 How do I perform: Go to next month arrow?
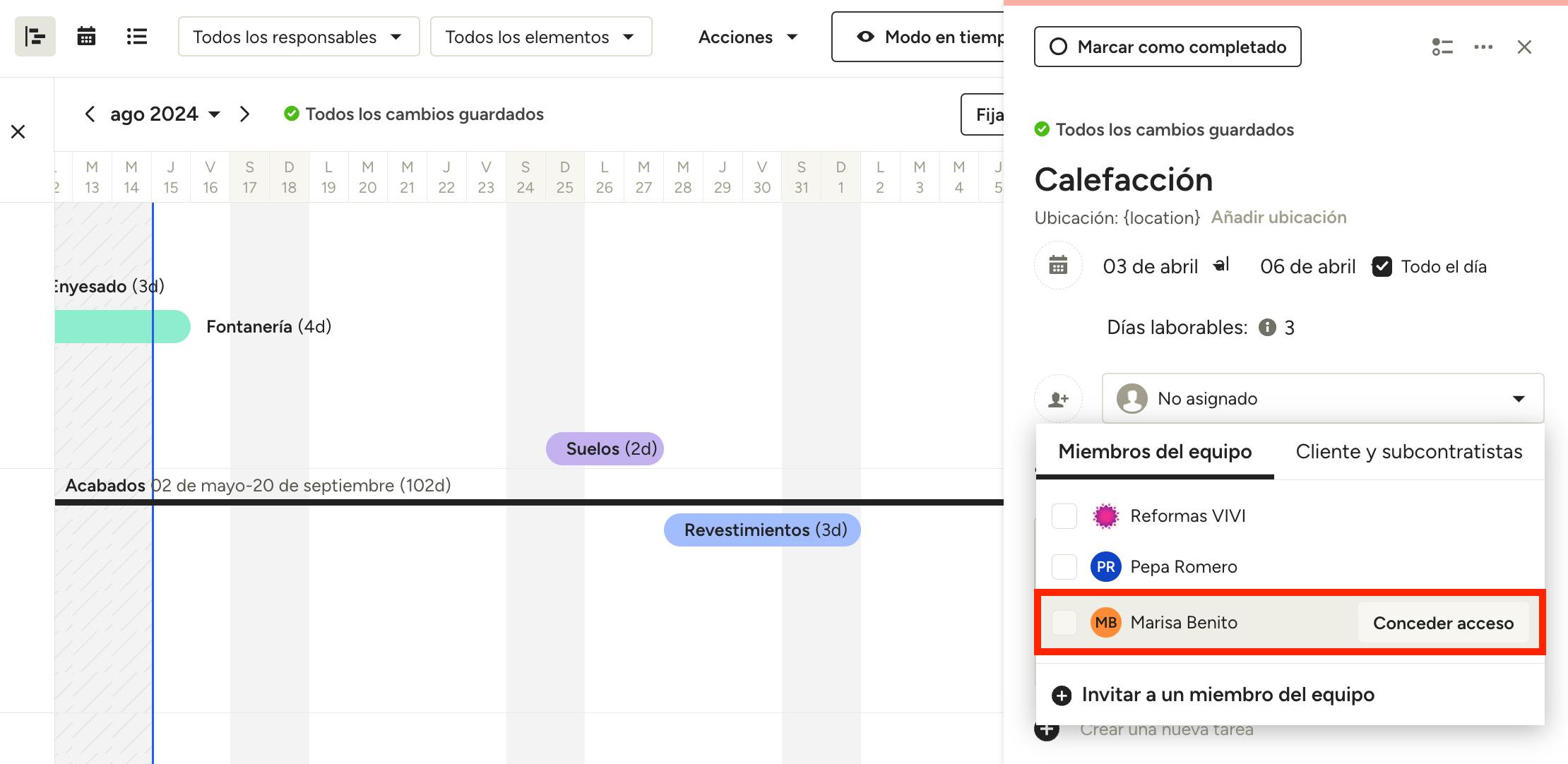tap(244, 114)
